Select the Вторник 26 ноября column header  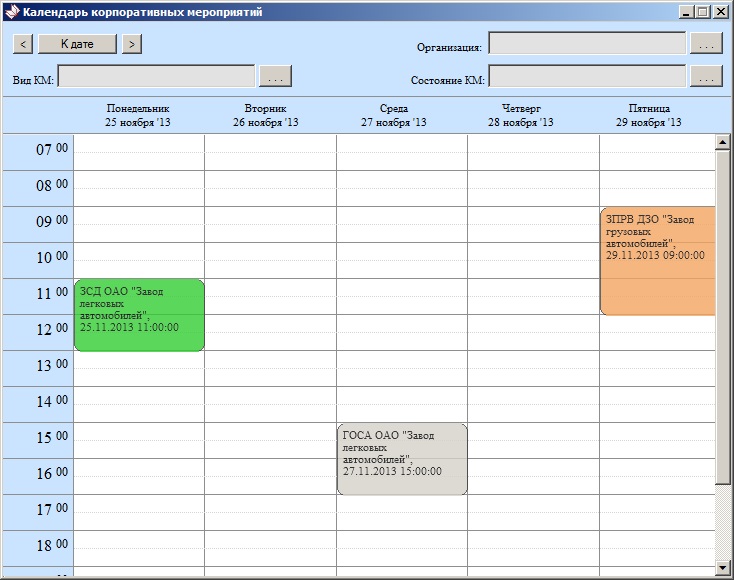[265, 115]
